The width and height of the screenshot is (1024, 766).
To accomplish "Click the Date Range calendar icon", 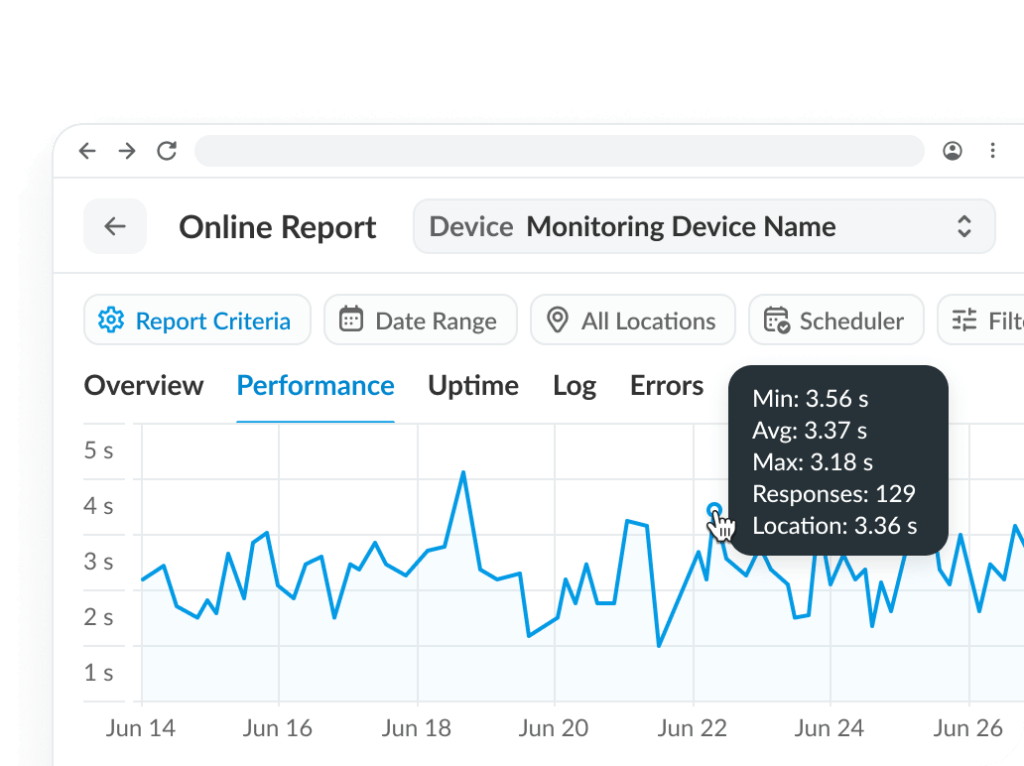I will 350,318.
